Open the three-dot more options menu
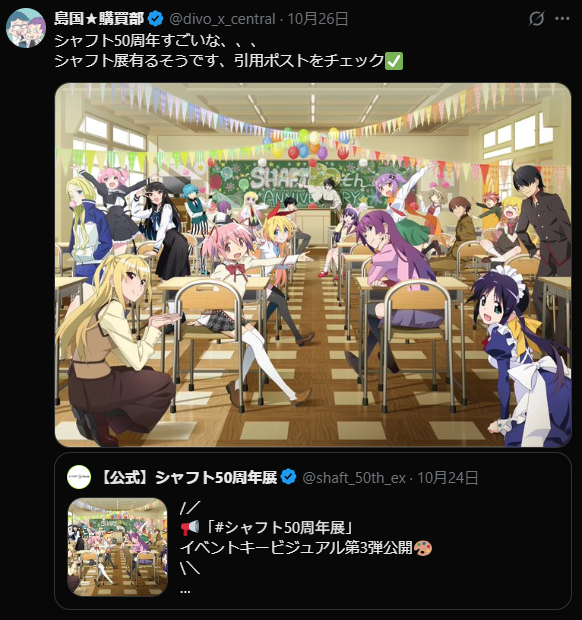The width and height of the screenshot is (582, 620). [x=562, y=19]
